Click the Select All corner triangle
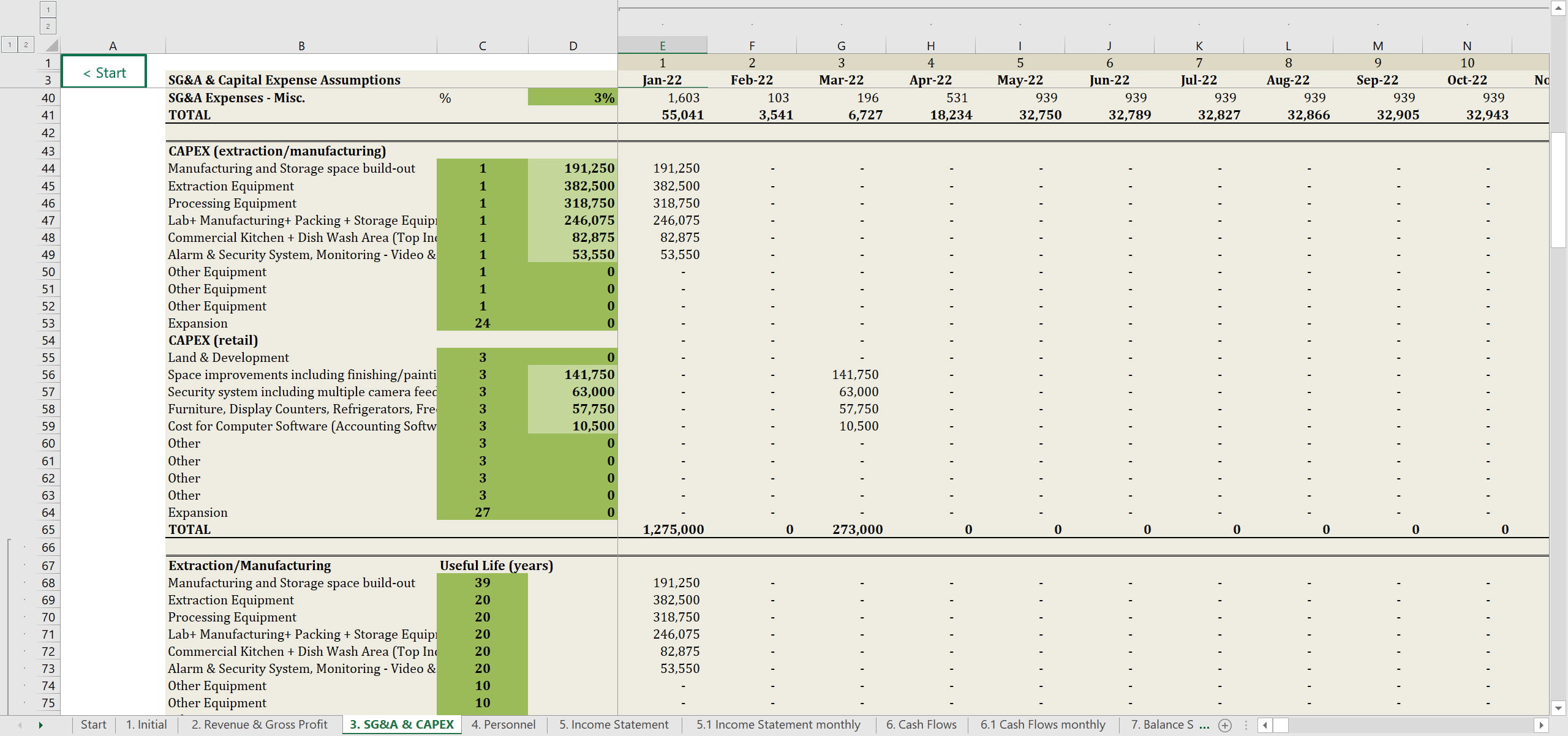 click(52, 45)
